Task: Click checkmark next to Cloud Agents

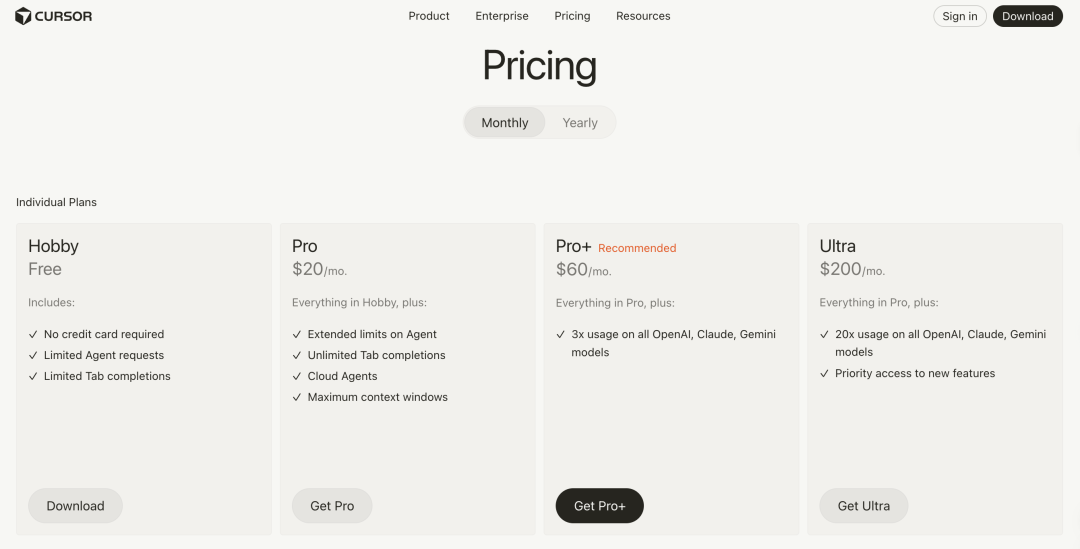Action: point(297,377)
